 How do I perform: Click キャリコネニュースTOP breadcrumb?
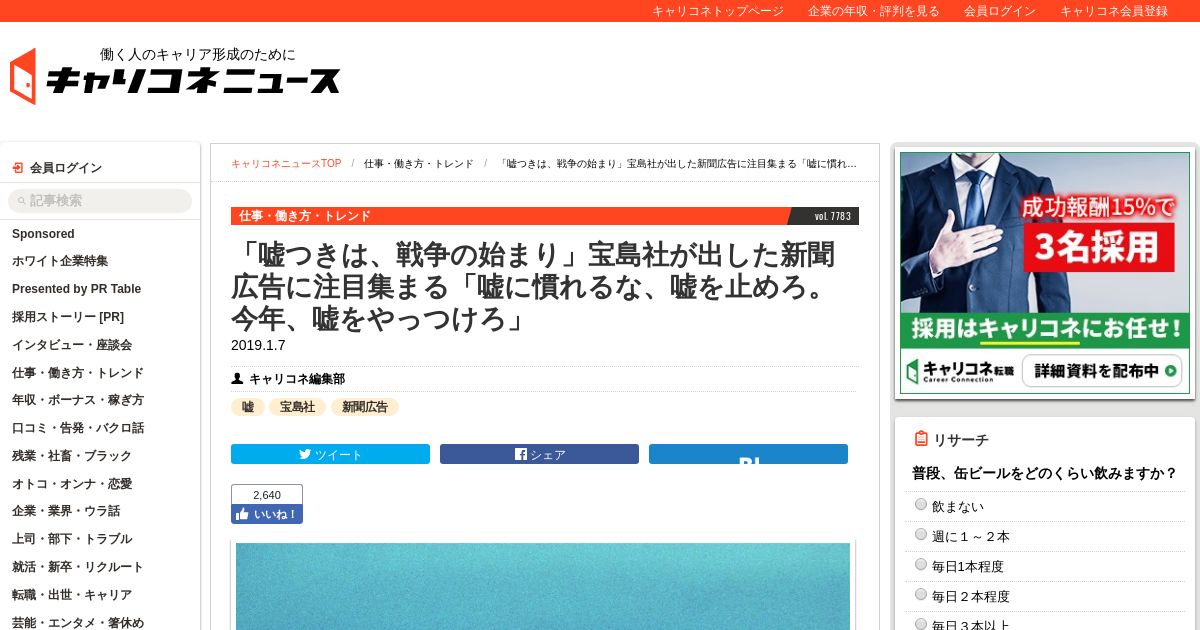pyautogui.click(x=286, y=164)
